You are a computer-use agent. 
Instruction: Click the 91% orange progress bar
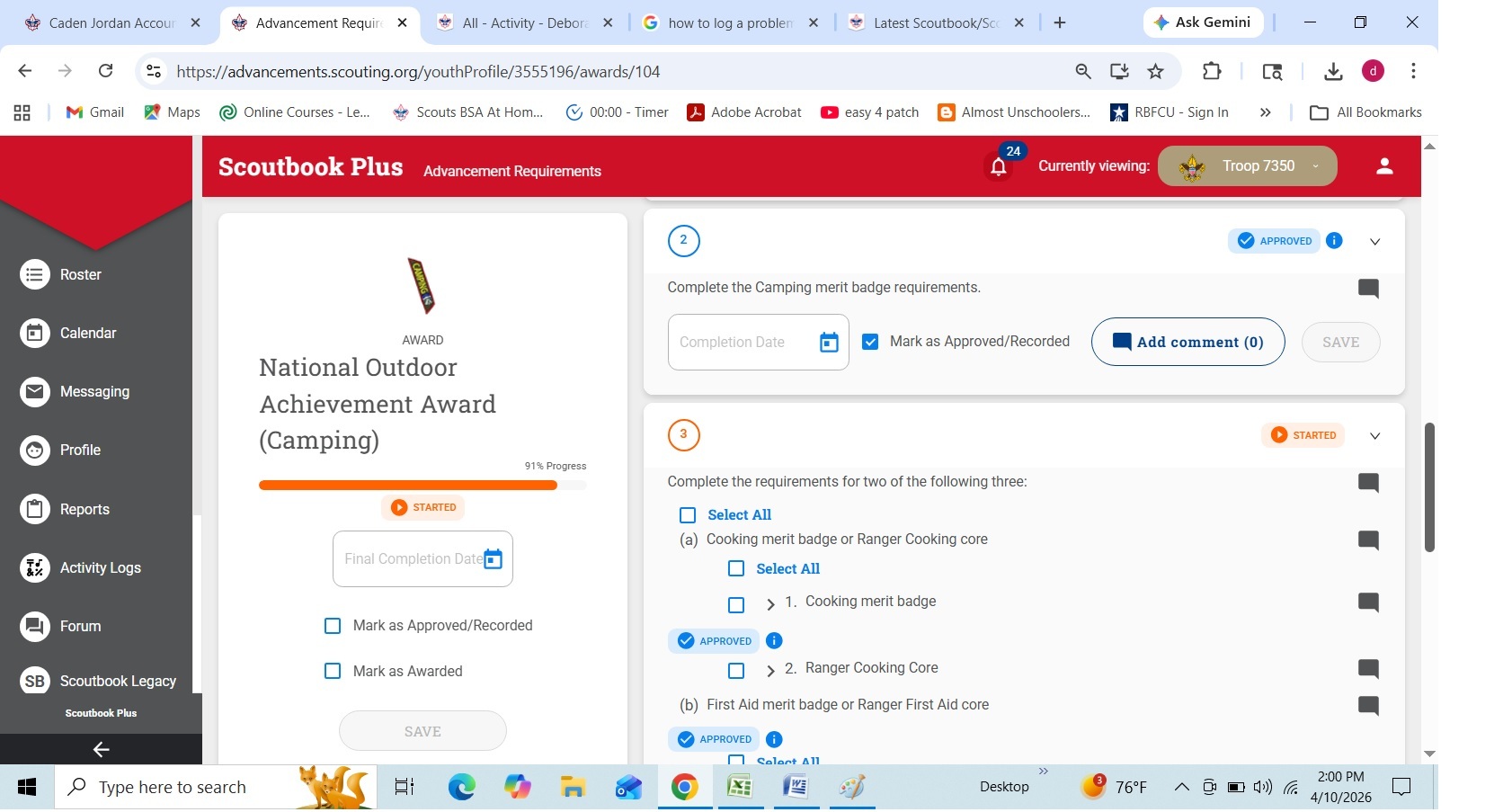(x=422, y=486)
